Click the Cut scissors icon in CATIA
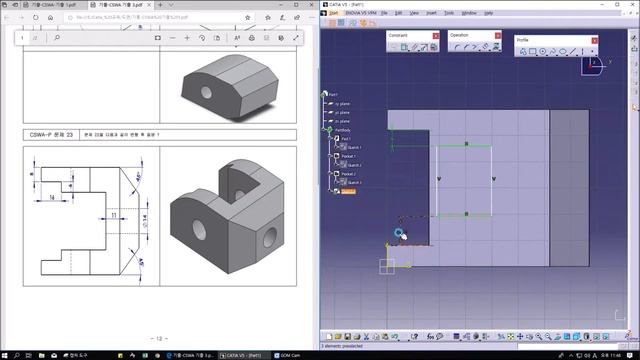 (366, 336)
